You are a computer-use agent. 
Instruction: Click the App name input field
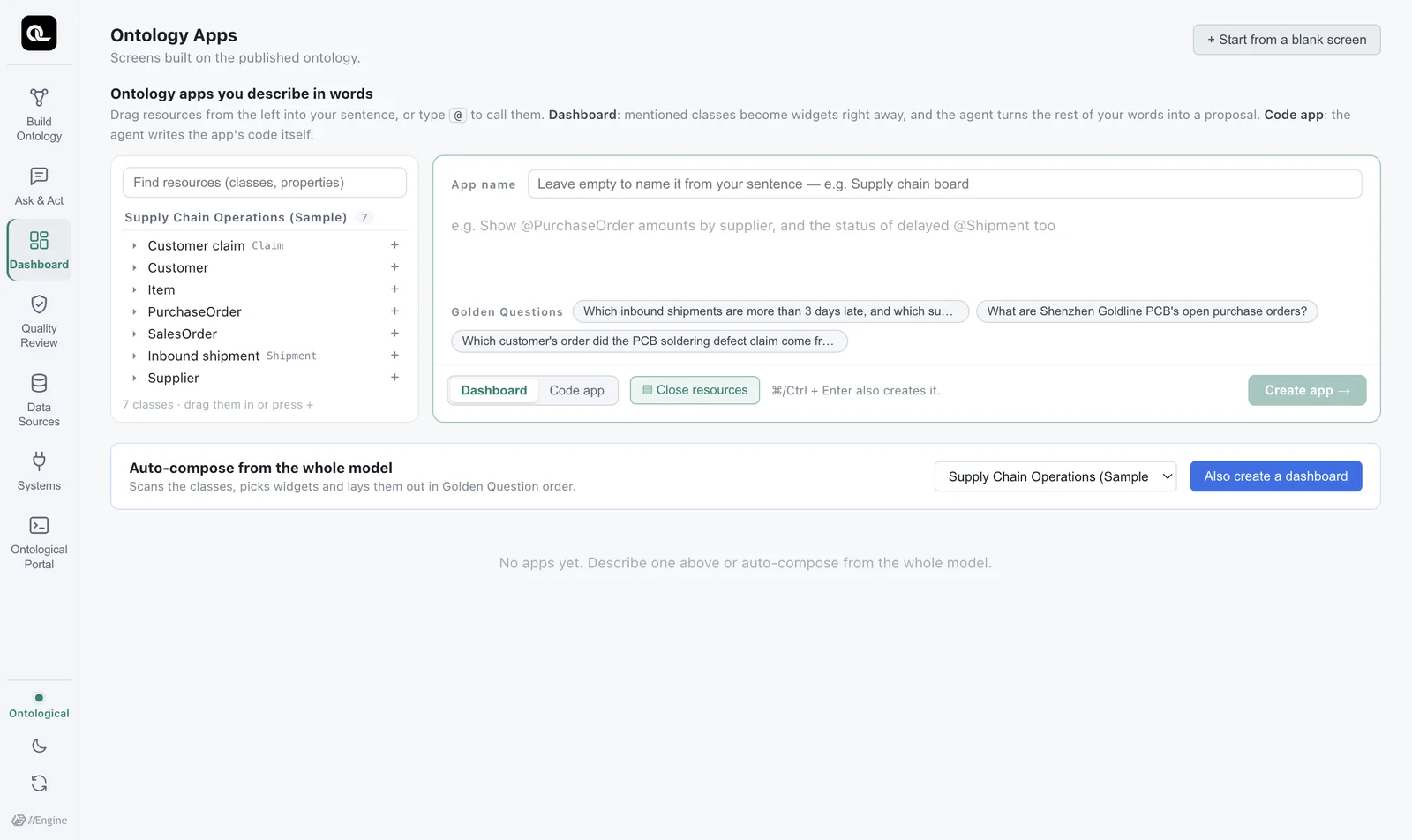coord(944,184)
